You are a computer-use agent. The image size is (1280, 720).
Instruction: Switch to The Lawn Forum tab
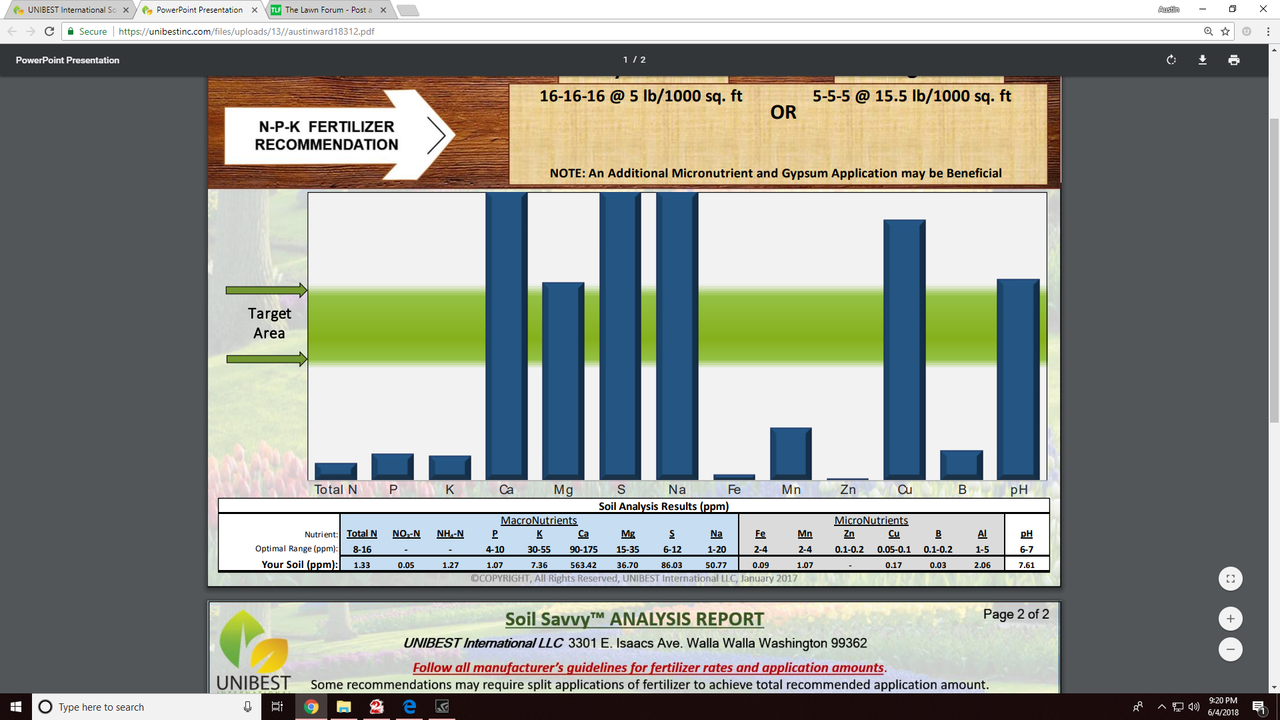[x=325, y=10]
